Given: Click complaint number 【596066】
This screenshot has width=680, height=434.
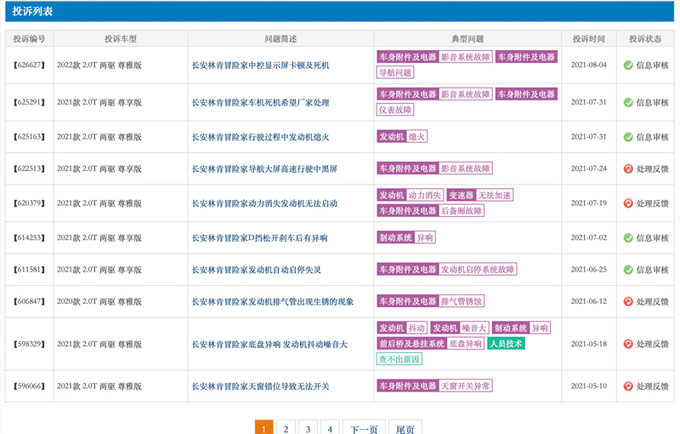Looking at the screenshot, I should click(29, 386).
